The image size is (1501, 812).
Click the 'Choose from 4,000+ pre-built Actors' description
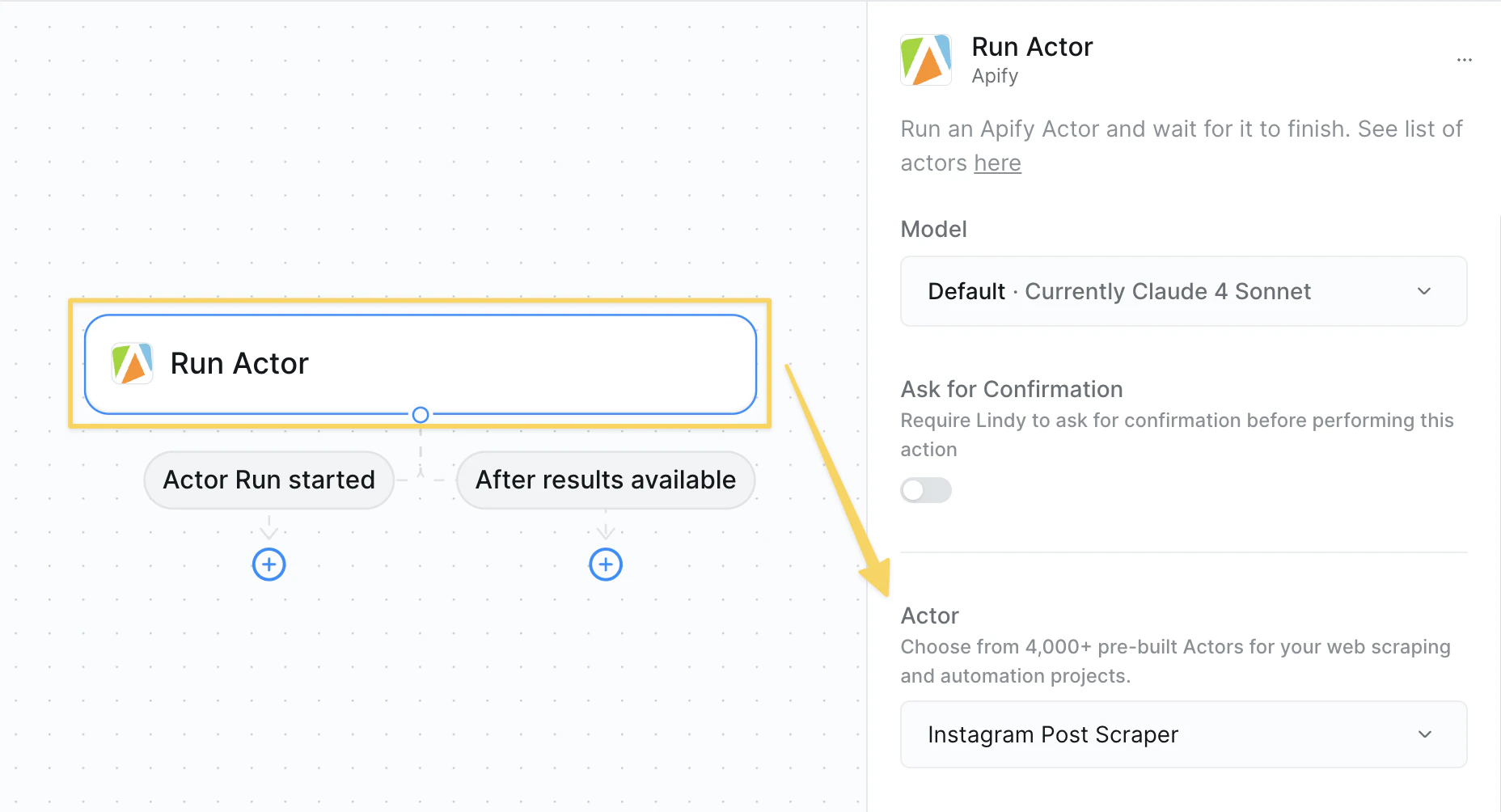point(1176,662)
